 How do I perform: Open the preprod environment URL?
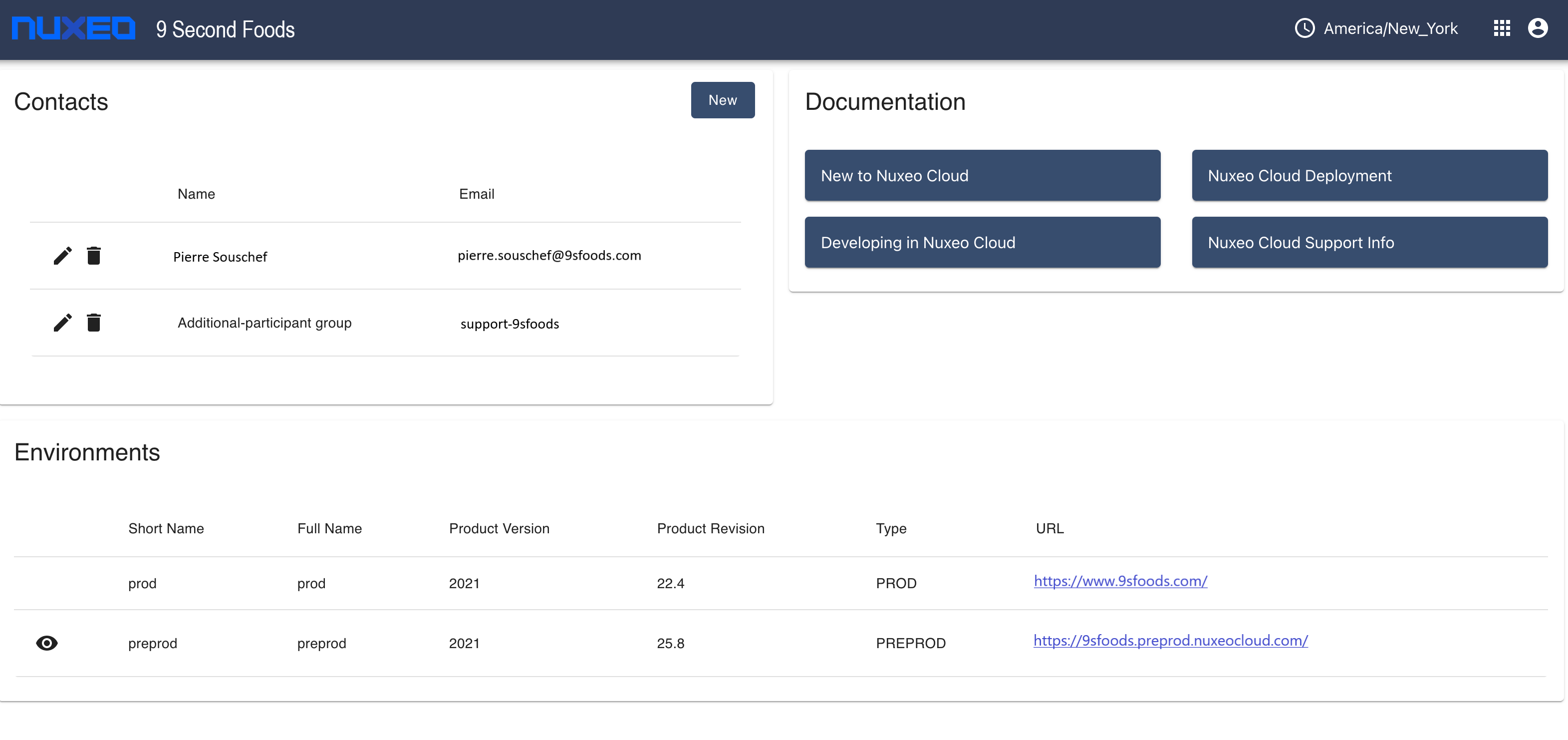tap(1170, 640)
